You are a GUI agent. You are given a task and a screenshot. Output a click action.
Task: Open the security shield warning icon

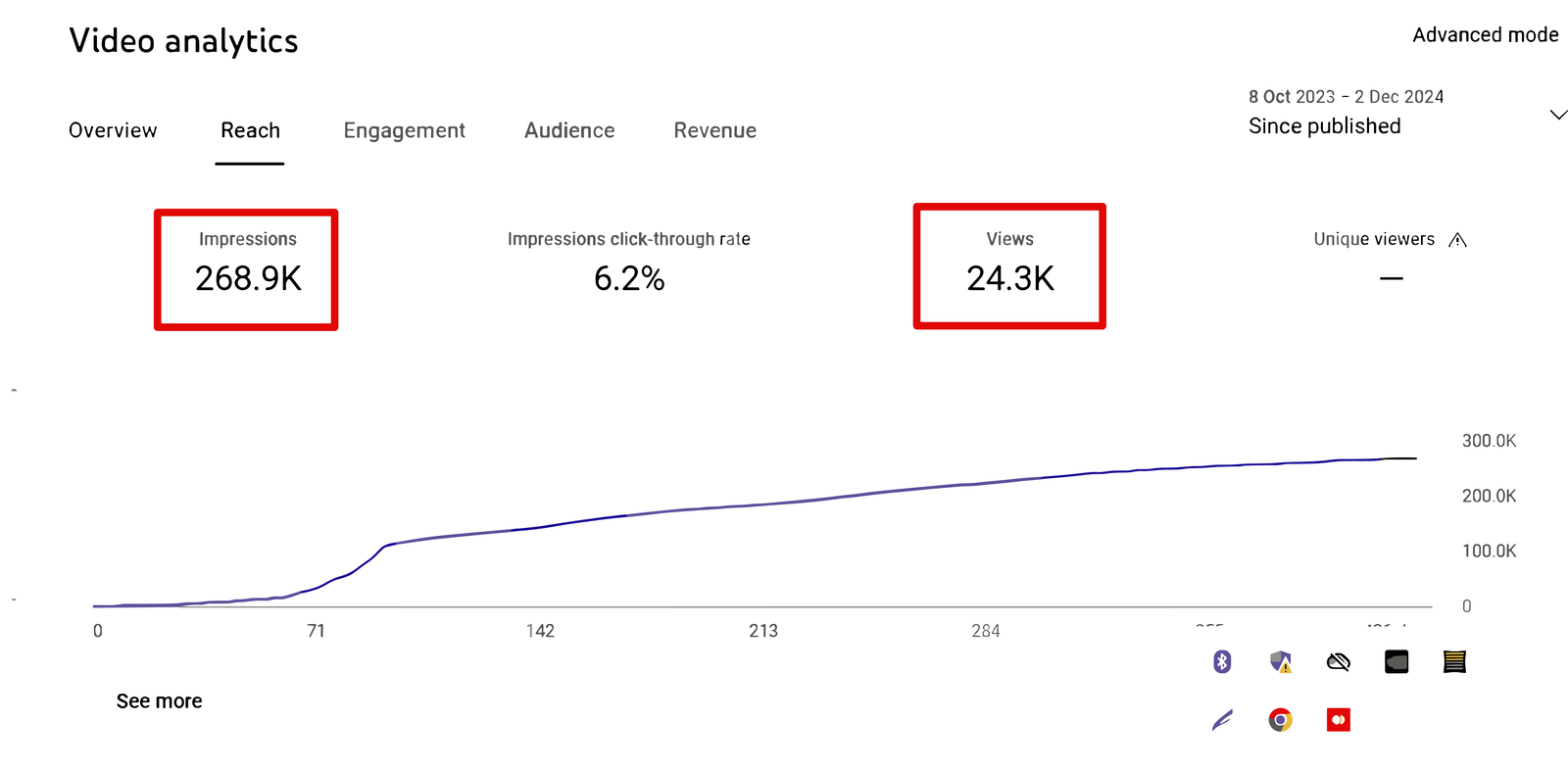[1280, 662]
